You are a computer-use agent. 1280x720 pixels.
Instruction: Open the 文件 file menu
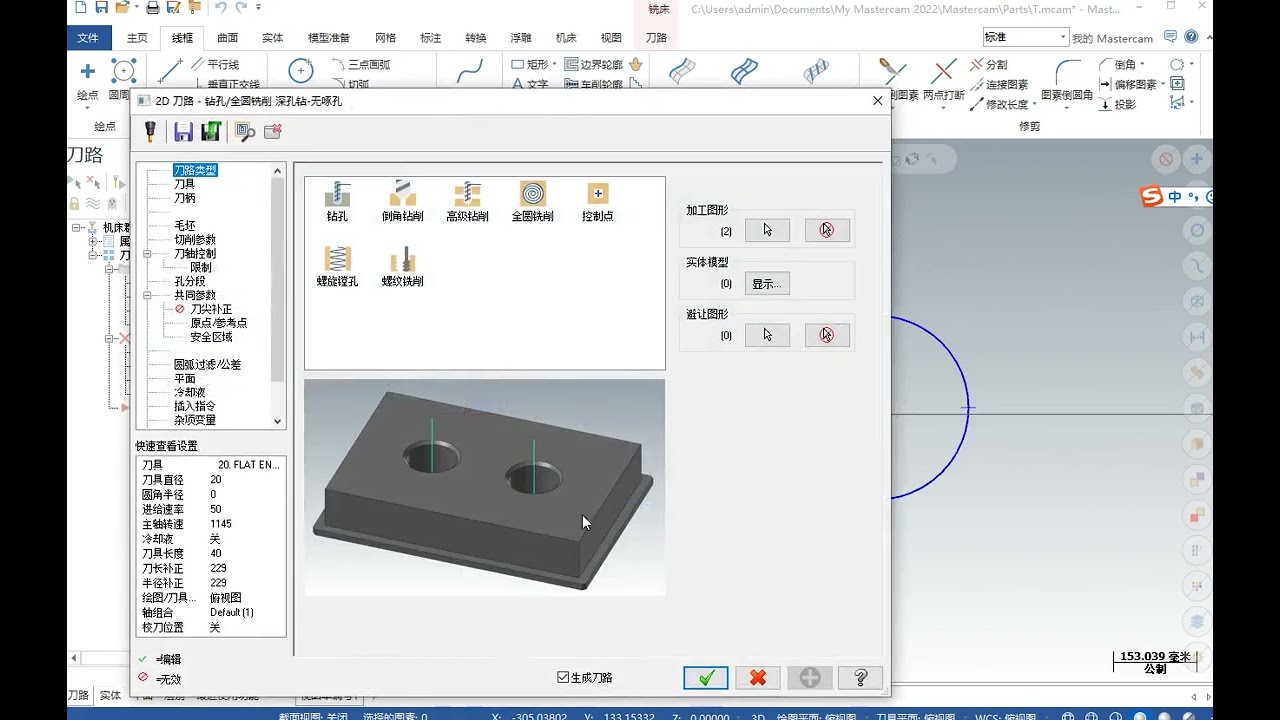tap(89, 38)
